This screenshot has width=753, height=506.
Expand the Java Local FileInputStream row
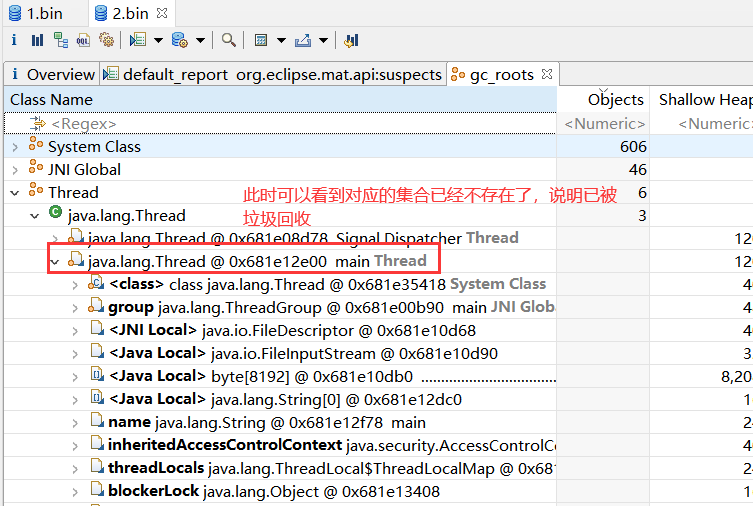pos(75,354)
